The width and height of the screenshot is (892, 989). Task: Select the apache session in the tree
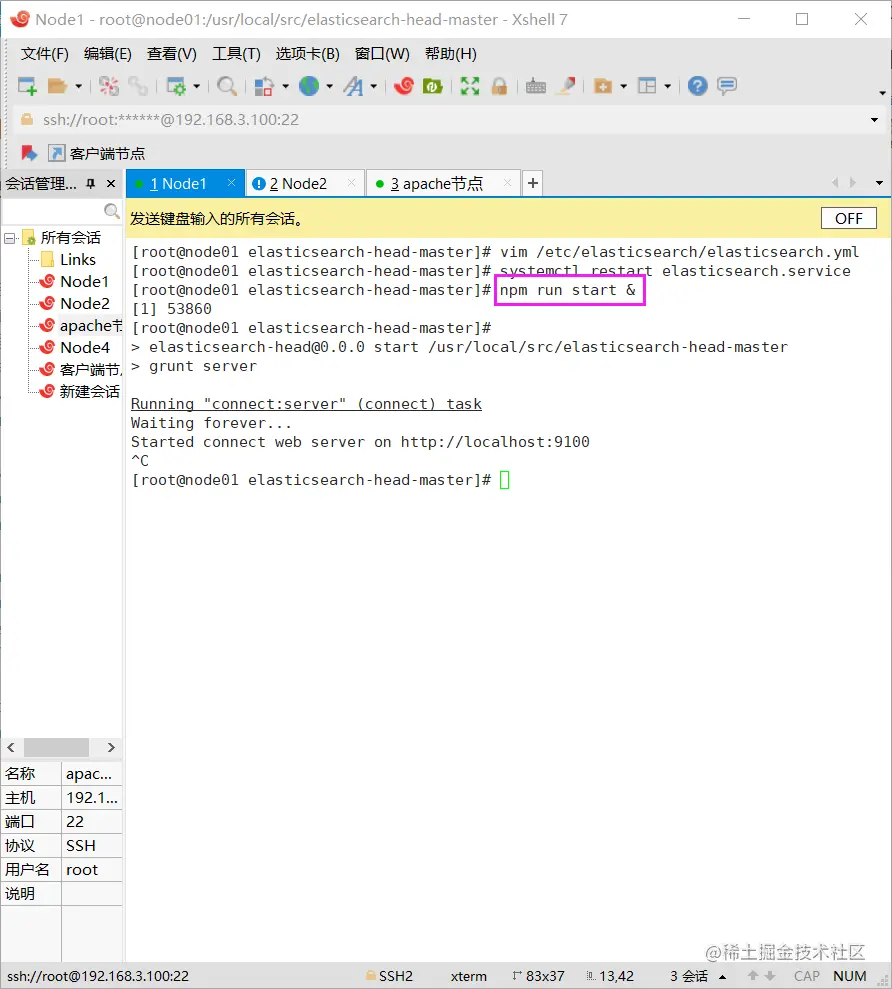pos(80,325)
